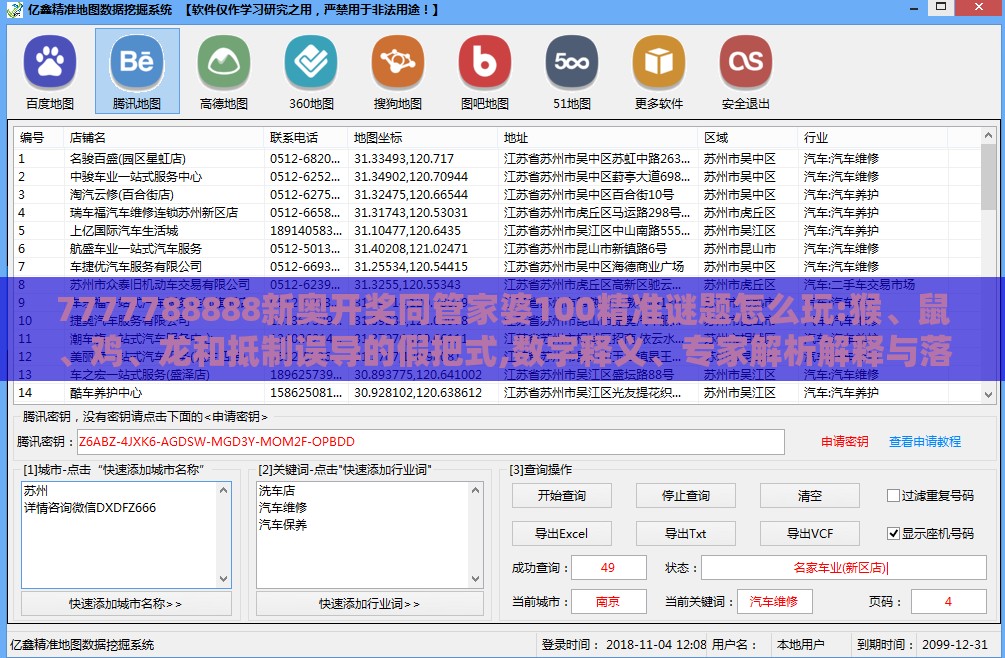
Task: Click the city list scroll-up arrow
Action: click(x=223, y=491)
